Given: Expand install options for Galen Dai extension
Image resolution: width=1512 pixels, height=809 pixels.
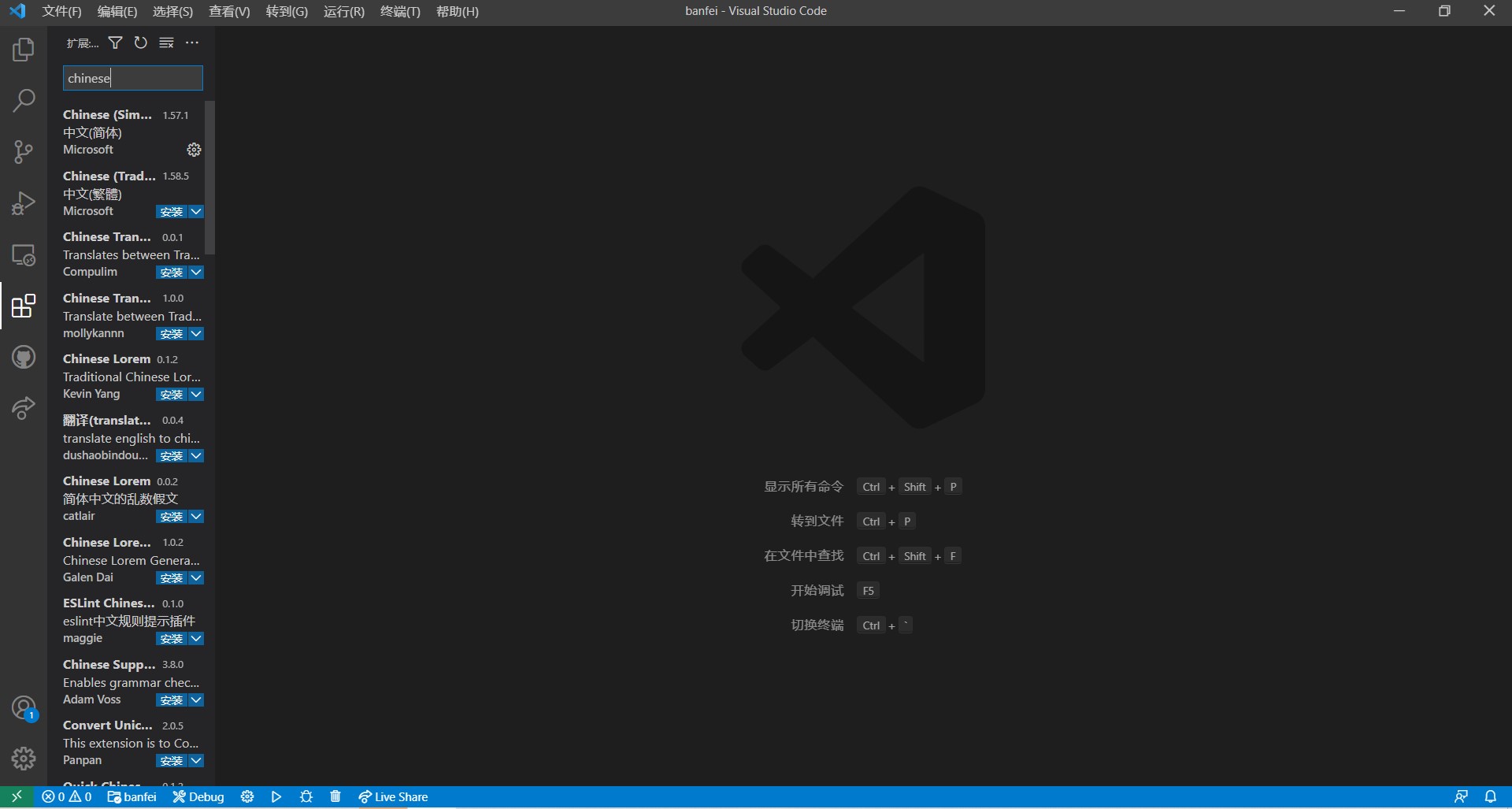Looking at the screenshot, I should tap(196, 578).
